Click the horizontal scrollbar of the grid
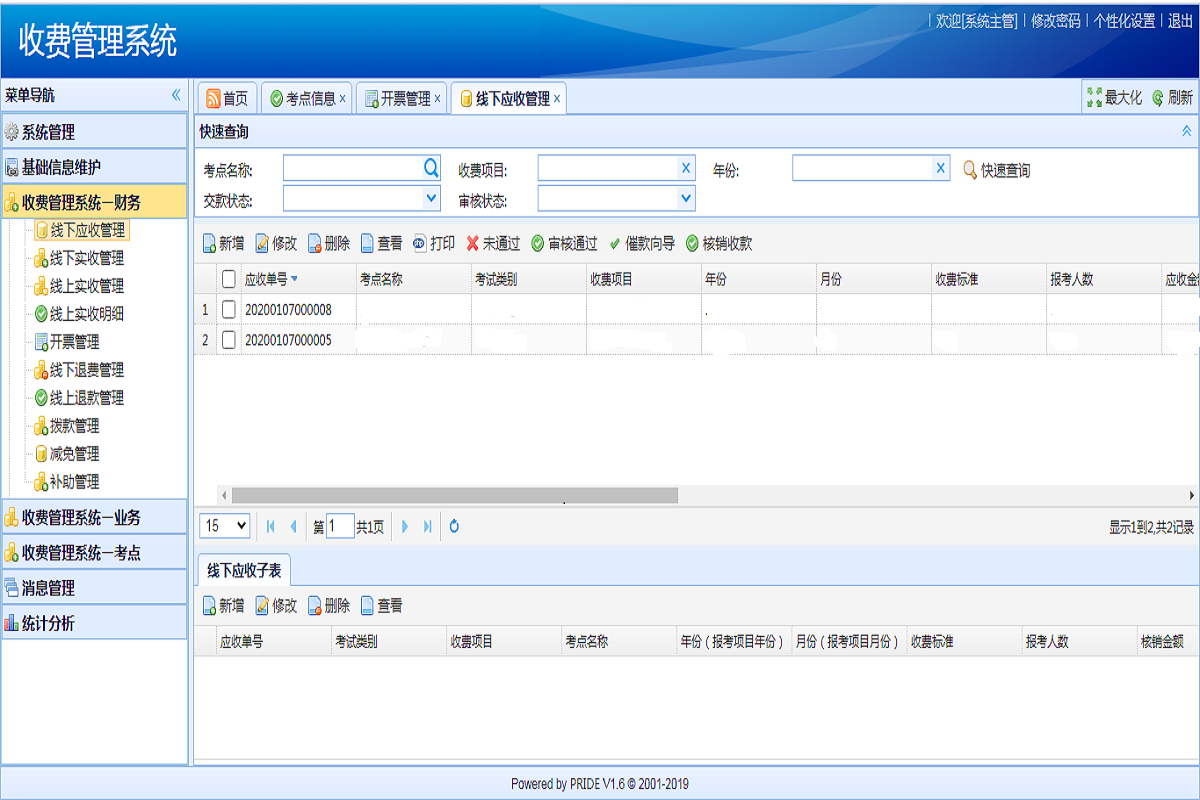The width and height of the screenshot is (1200, 800). click(455, 495)
